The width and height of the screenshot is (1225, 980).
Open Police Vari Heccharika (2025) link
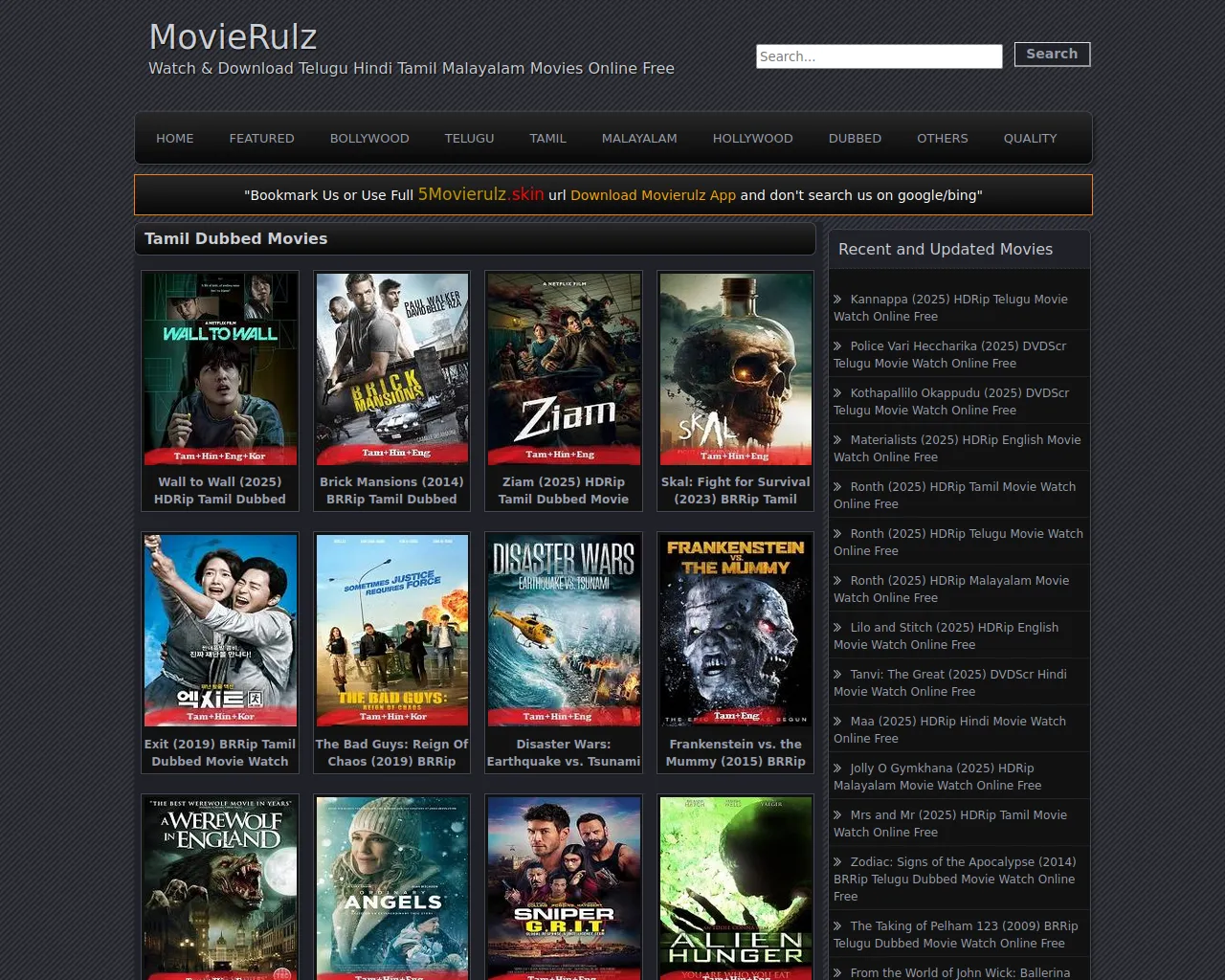click(x=949, y=354)
